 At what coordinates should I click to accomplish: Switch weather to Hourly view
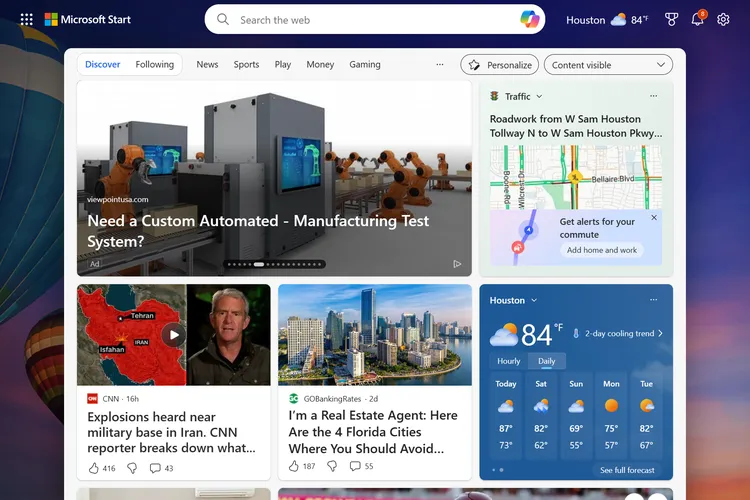coord(509,361)
